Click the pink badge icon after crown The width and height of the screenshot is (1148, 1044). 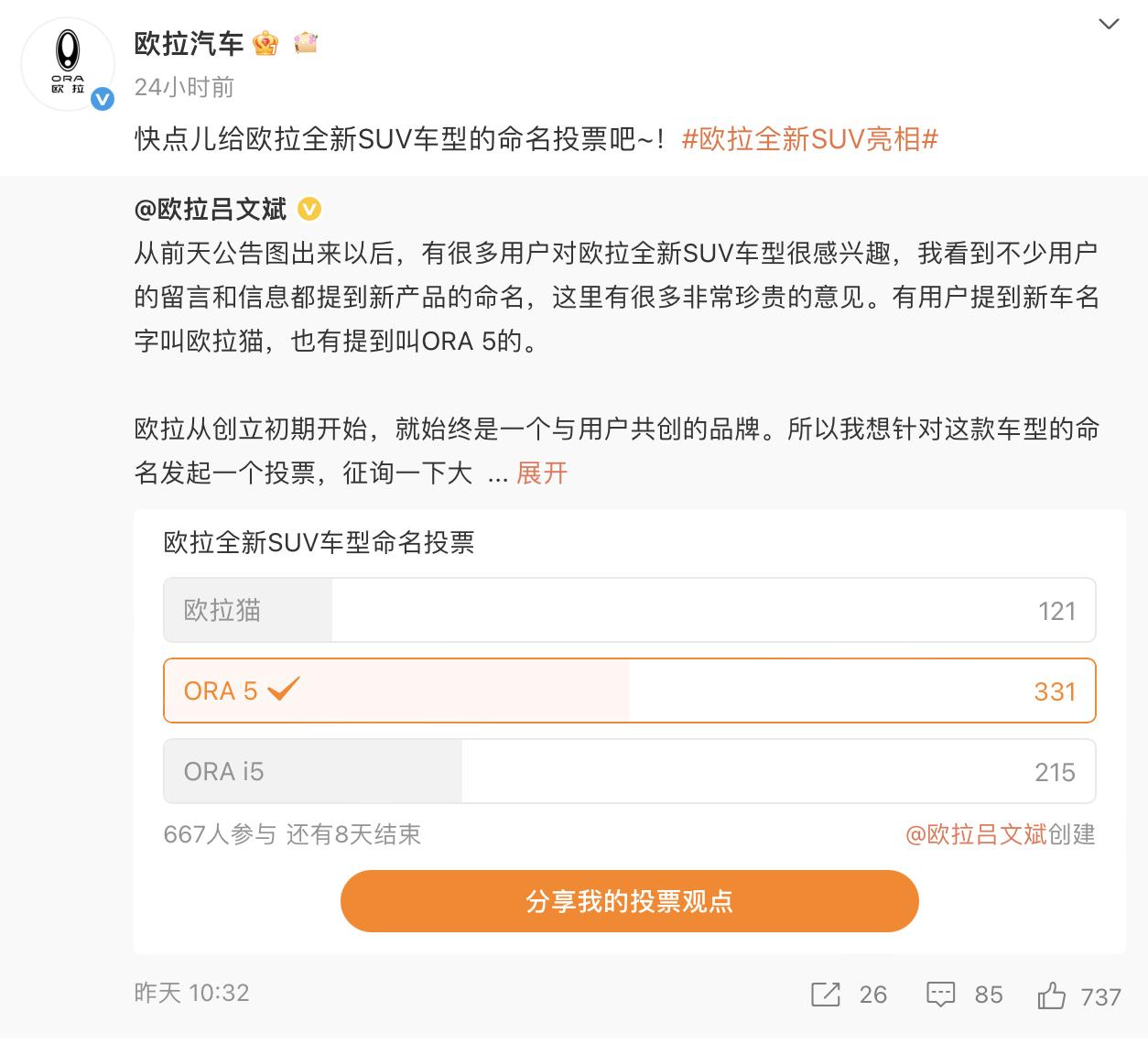(306, 43)
